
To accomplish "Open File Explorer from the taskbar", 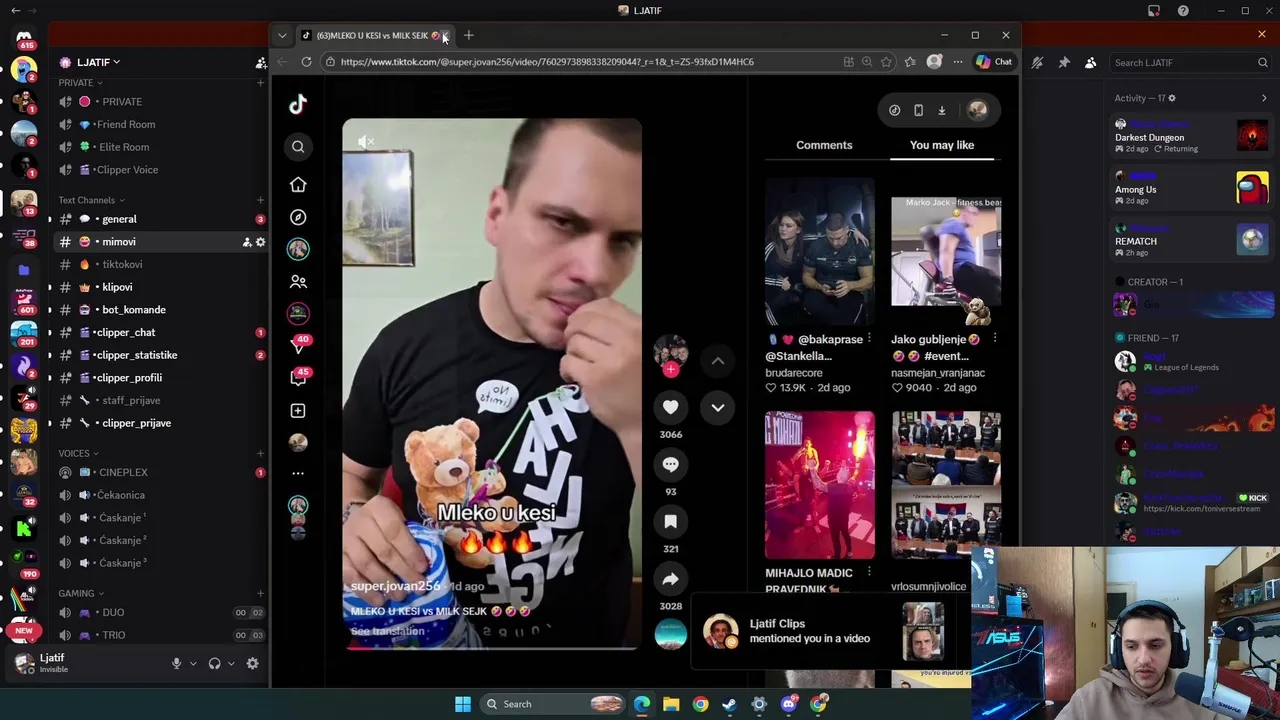I will click(671, 704).
